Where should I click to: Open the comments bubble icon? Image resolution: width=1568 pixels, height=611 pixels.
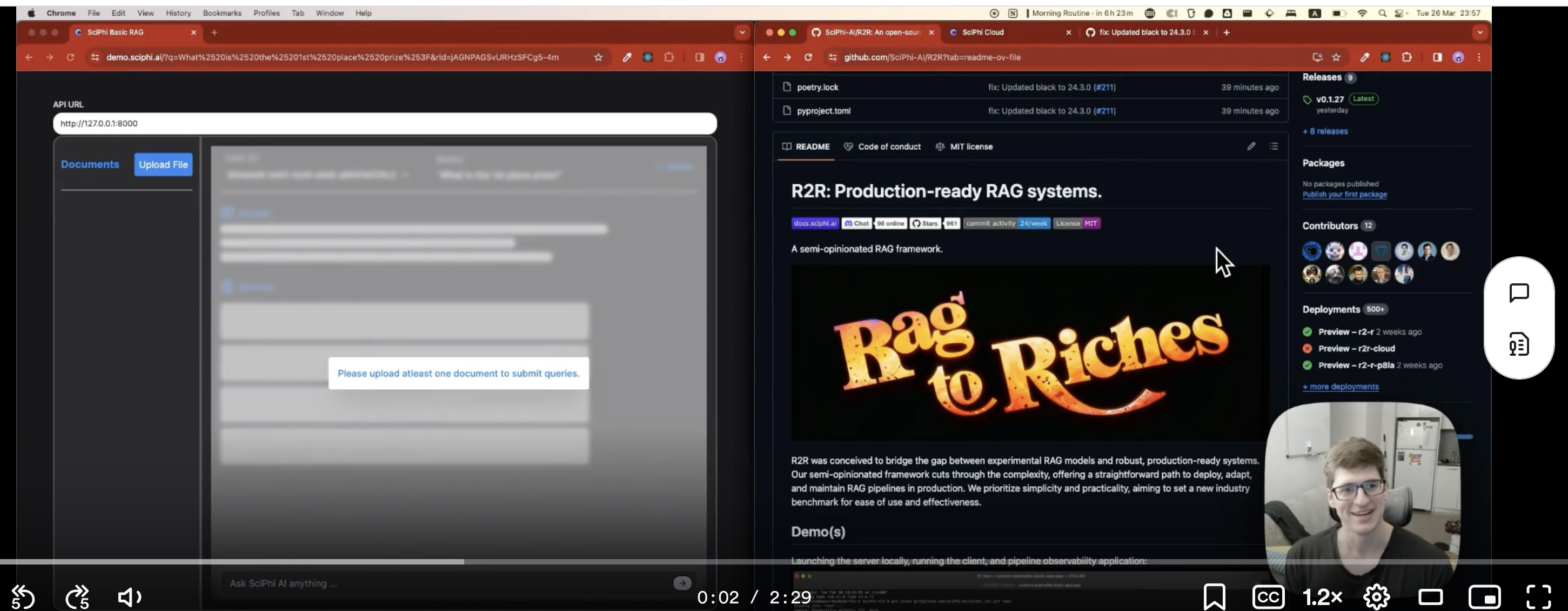1519,293
